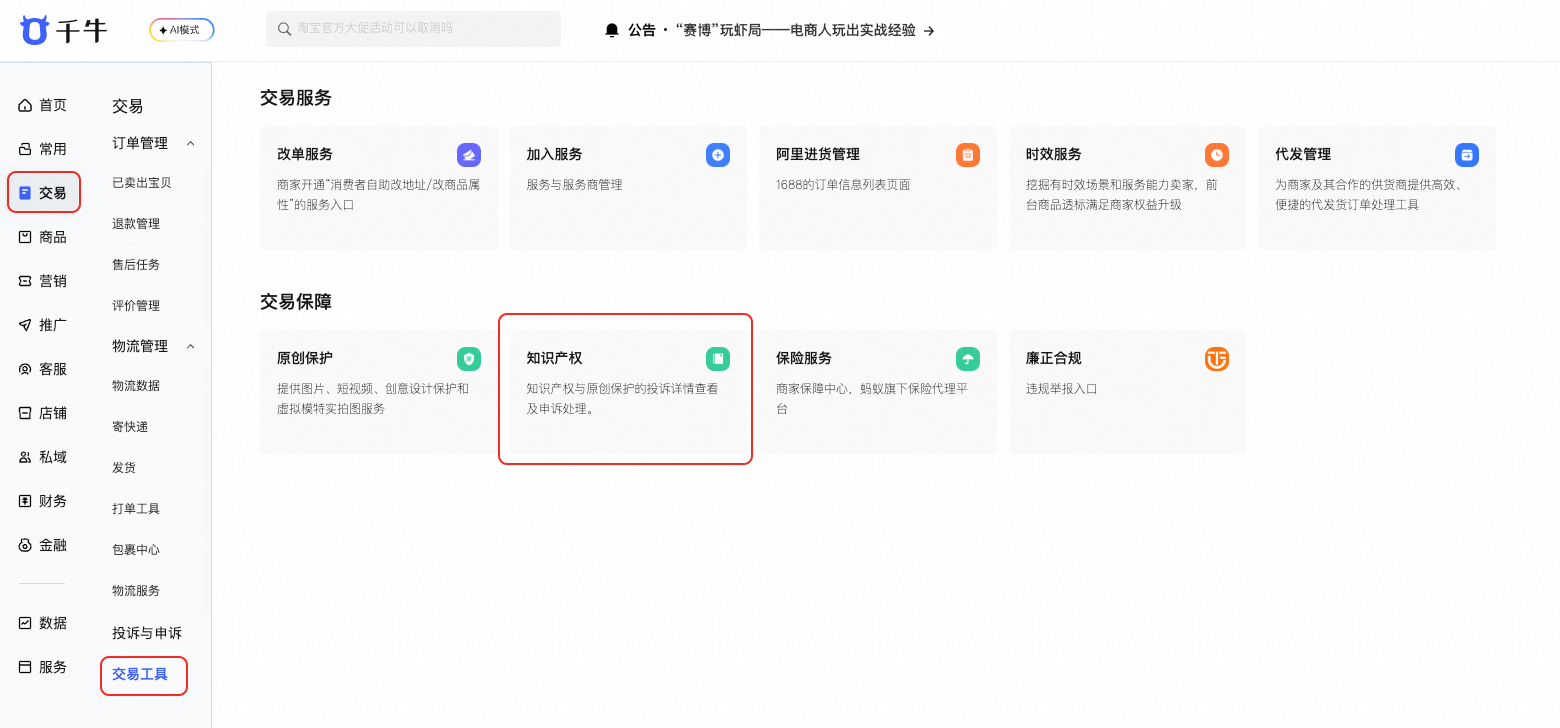Open 发货 in the submenu

click(124, 468)
